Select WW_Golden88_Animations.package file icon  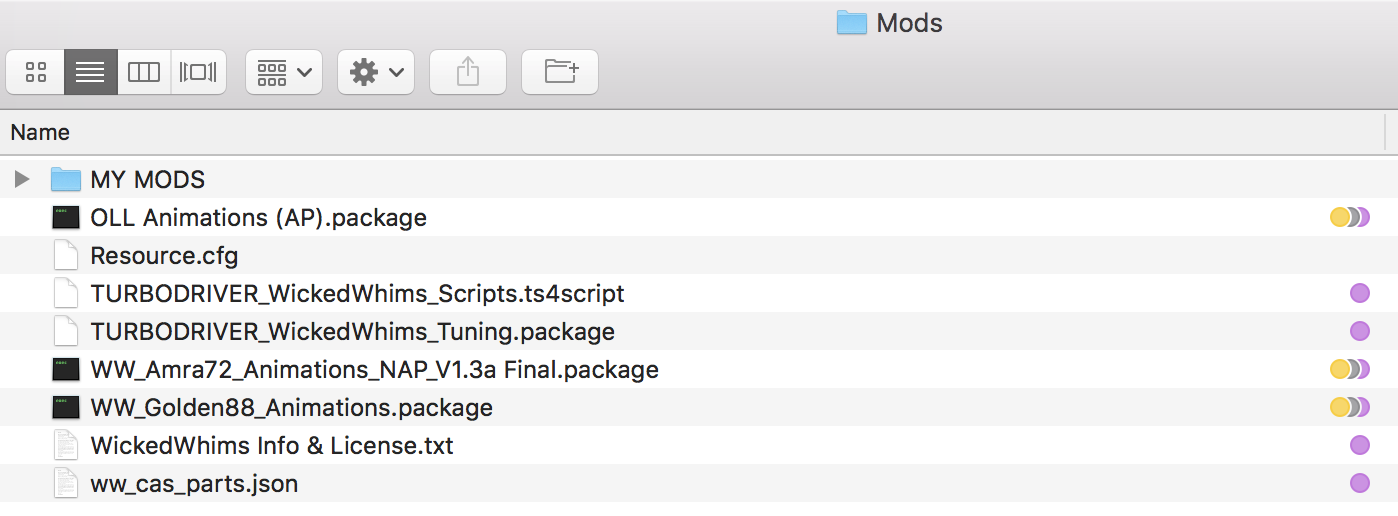click(x=66, y=408)
